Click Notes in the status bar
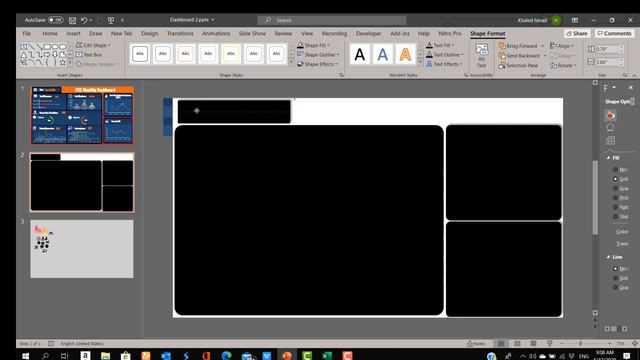640x360 pixels. click(476, 344)
